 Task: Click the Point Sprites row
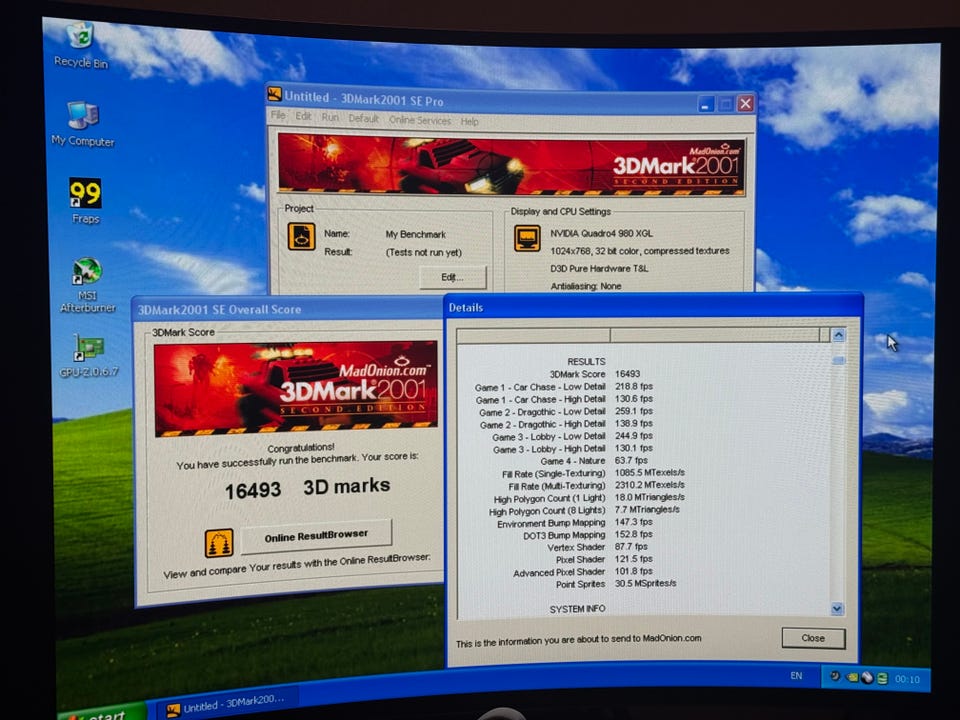click(x=615, y=583)
